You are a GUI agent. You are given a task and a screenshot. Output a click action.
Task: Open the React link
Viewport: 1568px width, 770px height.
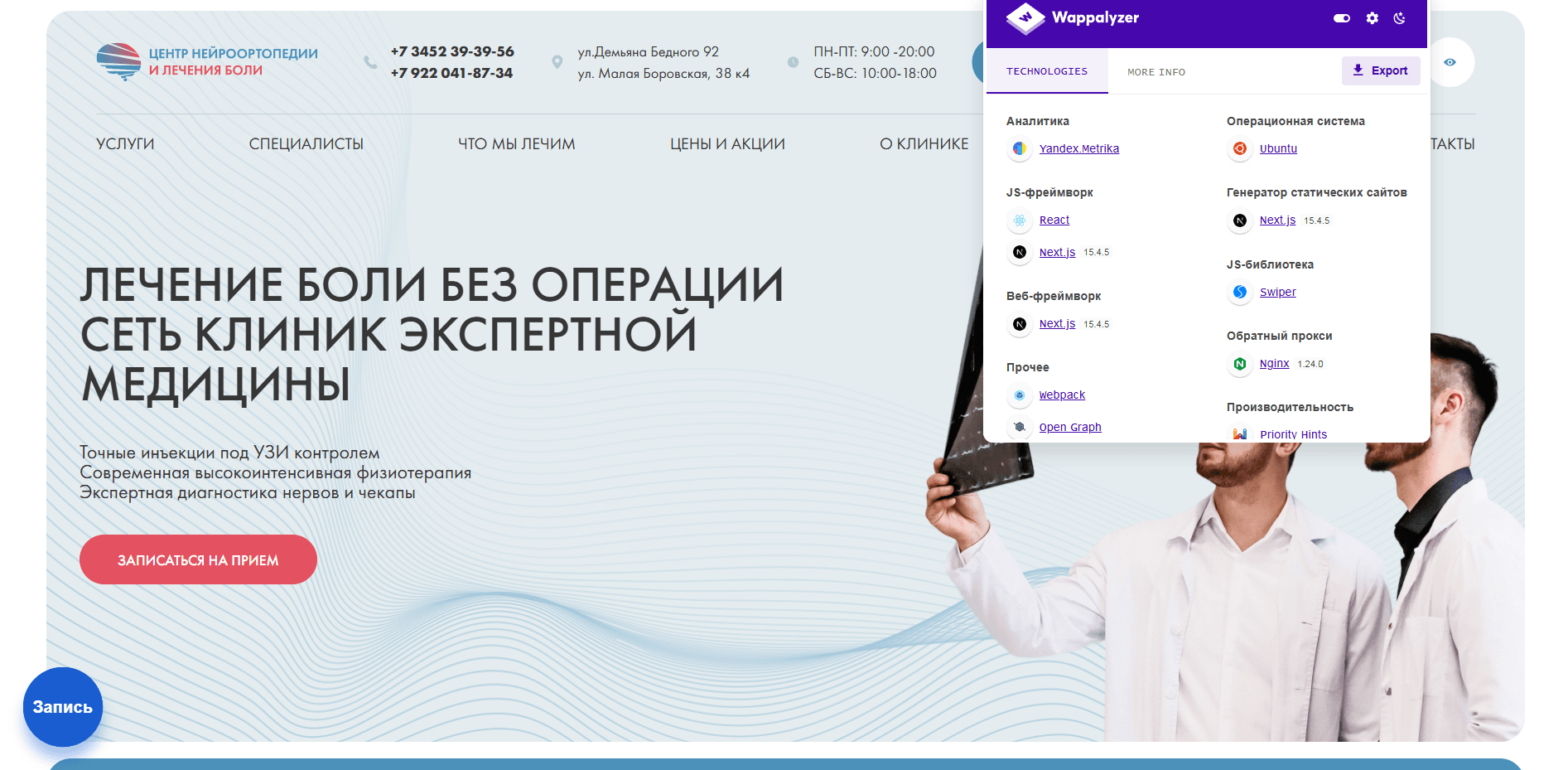coord(1054,220)
